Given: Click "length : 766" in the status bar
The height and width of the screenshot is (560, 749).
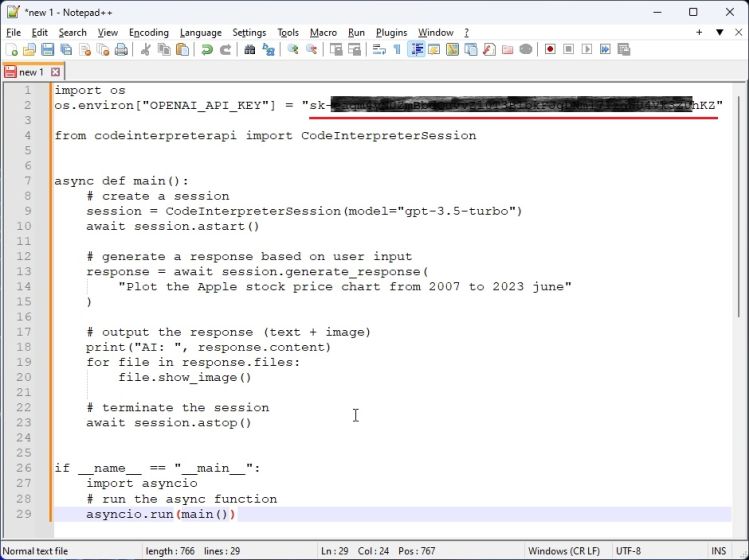Looking at the screenshot, I should [170, 551].
